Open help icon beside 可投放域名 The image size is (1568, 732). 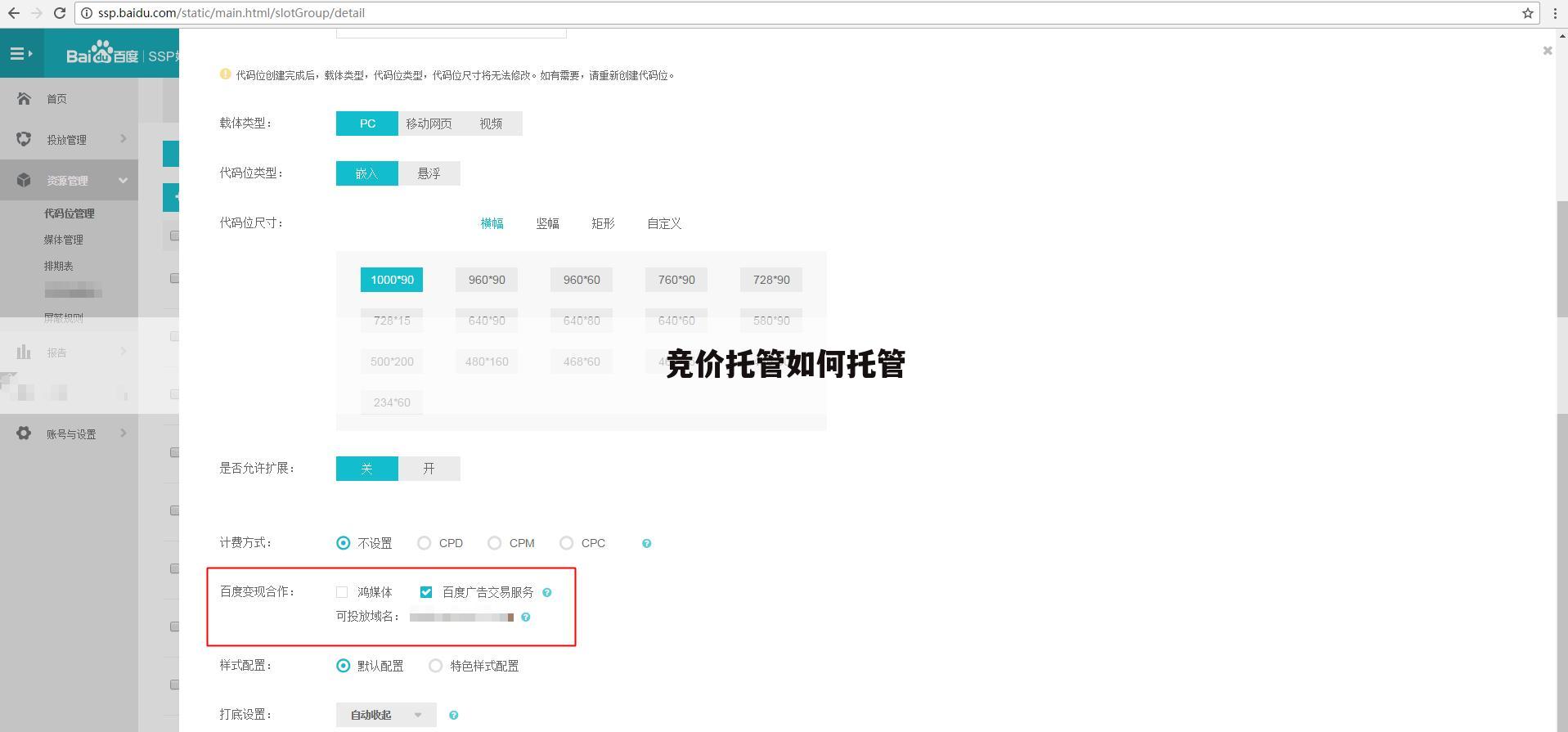point(525,617)
